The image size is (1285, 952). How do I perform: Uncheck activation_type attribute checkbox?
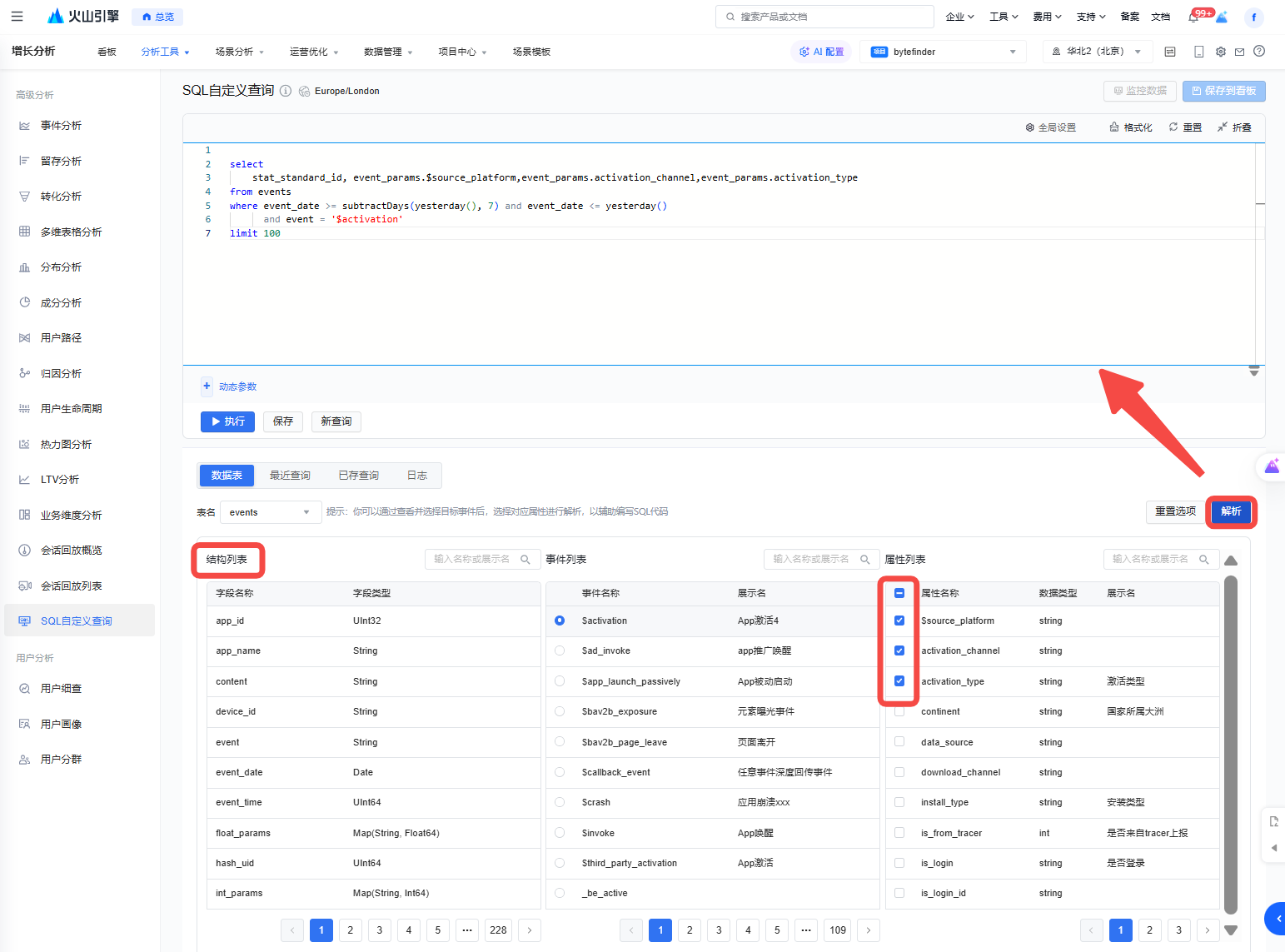coord(899,681)
